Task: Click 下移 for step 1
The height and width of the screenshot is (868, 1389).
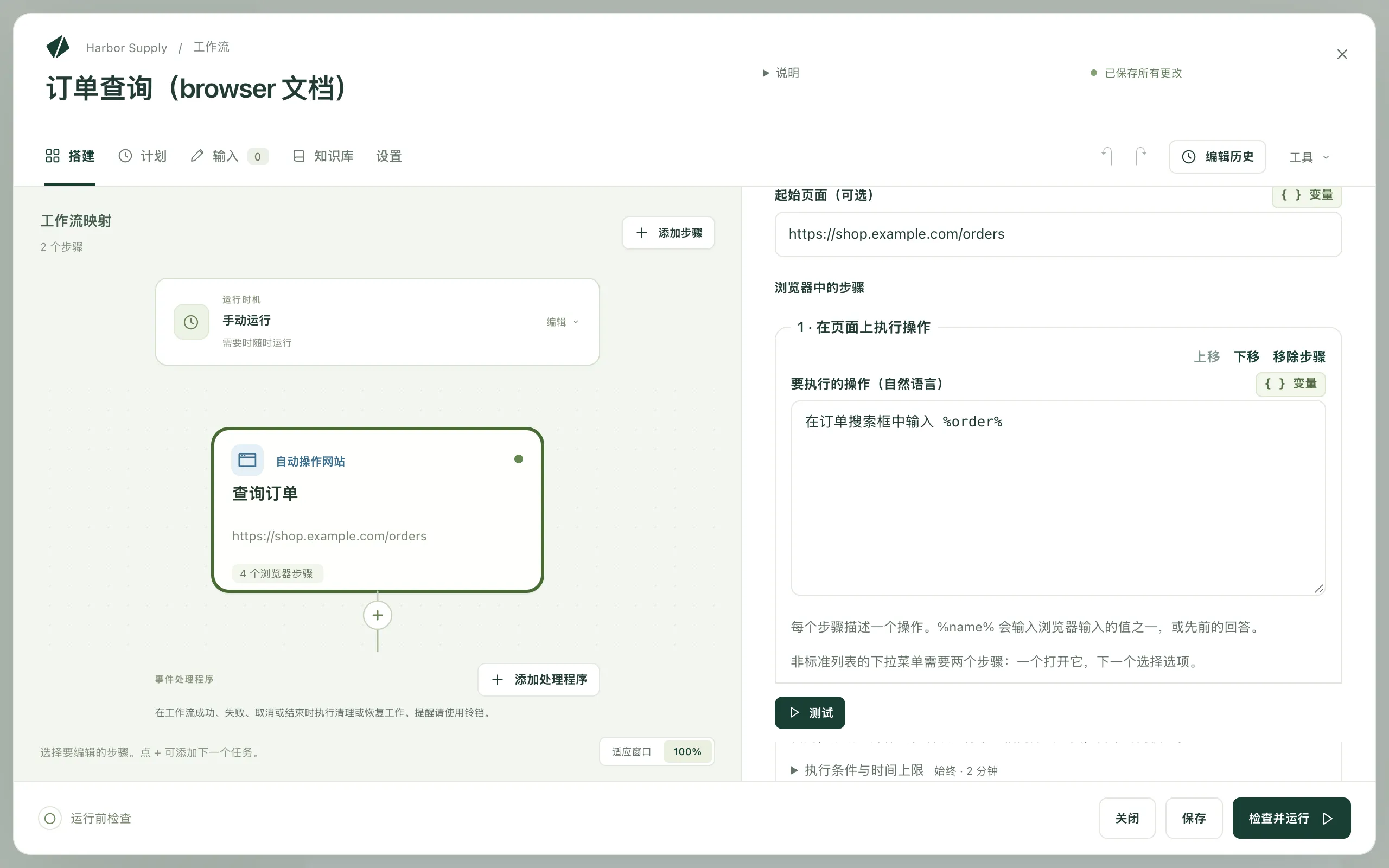Action: coord(1247,357)
